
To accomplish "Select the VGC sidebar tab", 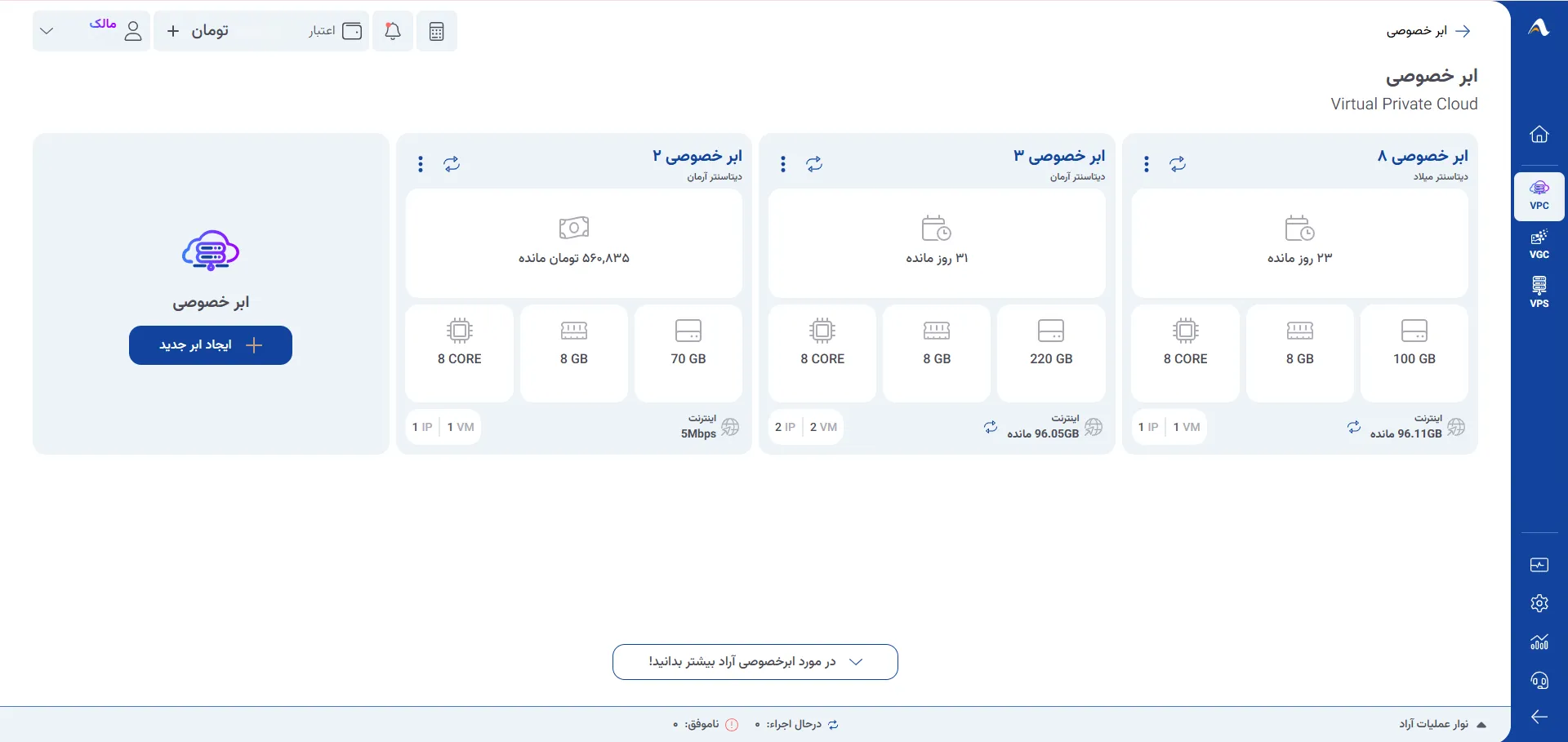I will 1539,244.
